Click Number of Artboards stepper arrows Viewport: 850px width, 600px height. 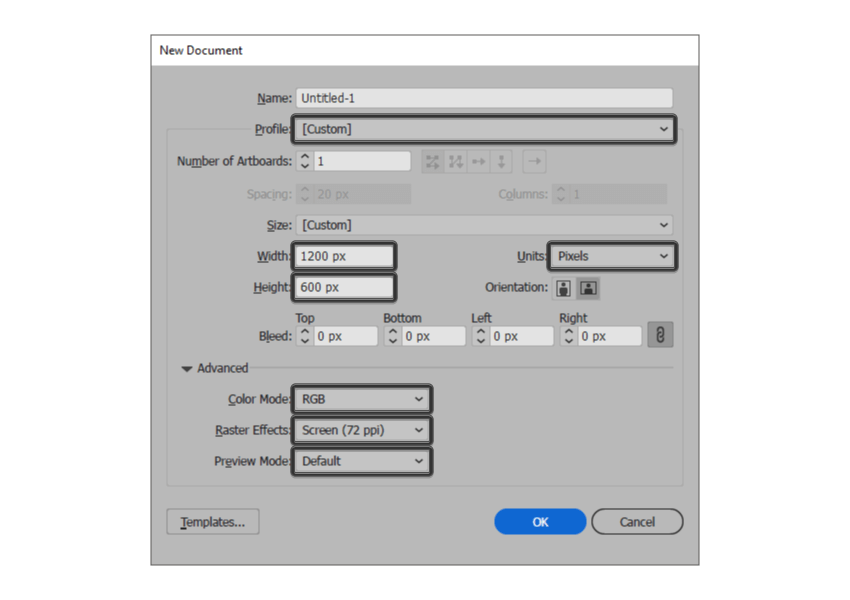305,161
